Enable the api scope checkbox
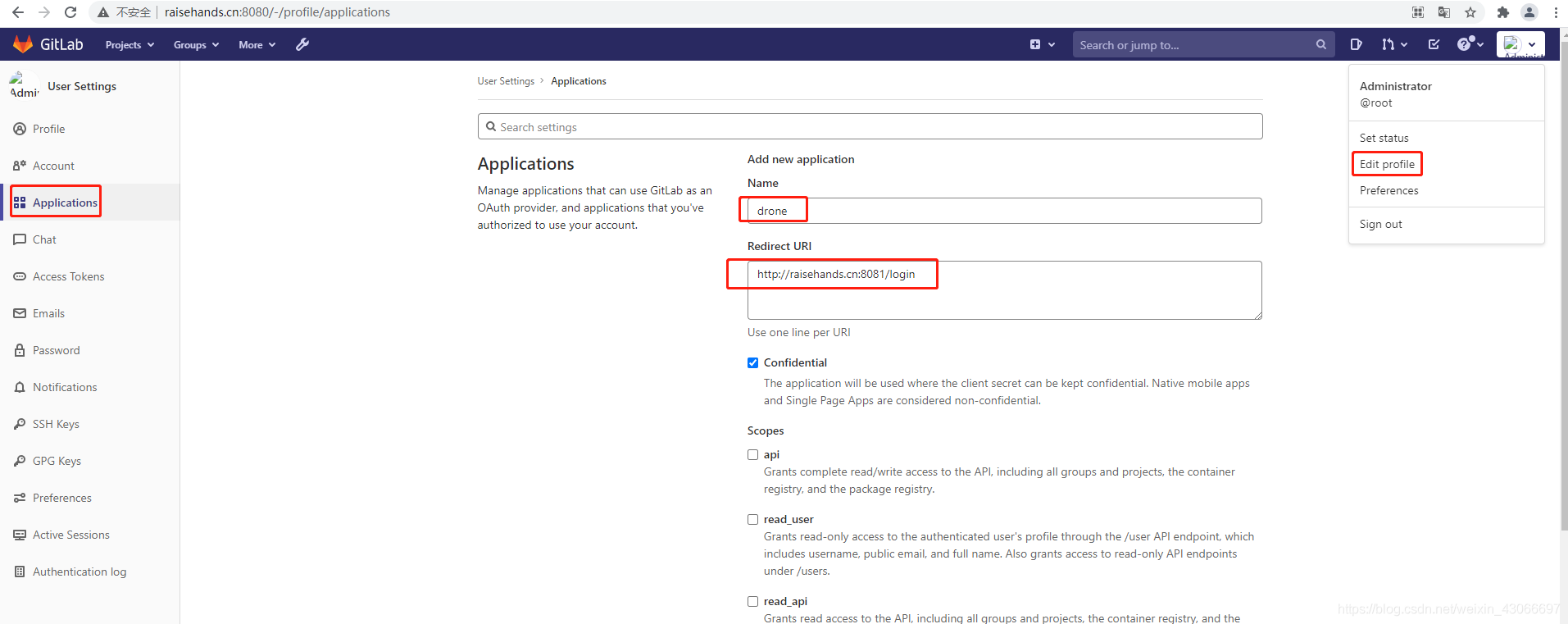1568x624 pixels. [x=752, y=454]
